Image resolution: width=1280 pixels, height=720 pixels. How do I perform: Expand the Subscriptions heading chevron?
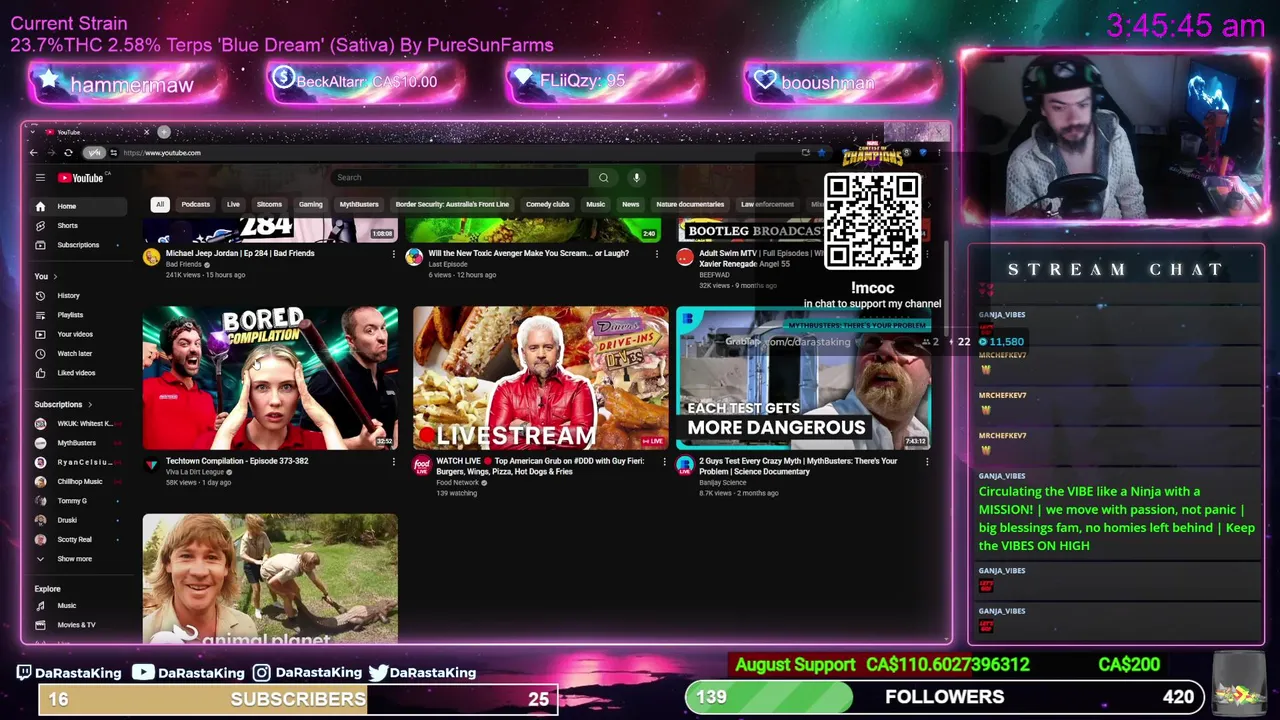[x=90, y=404]
